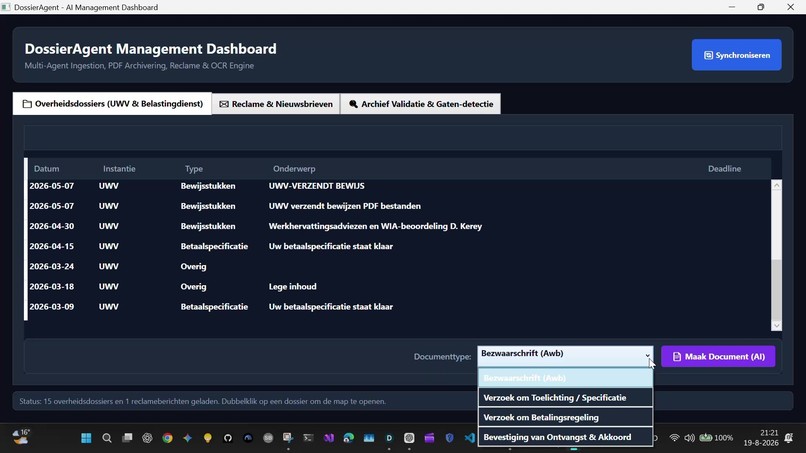Minimize the DossierAgent window
806x453 pixels.
(x=731, y=7)
